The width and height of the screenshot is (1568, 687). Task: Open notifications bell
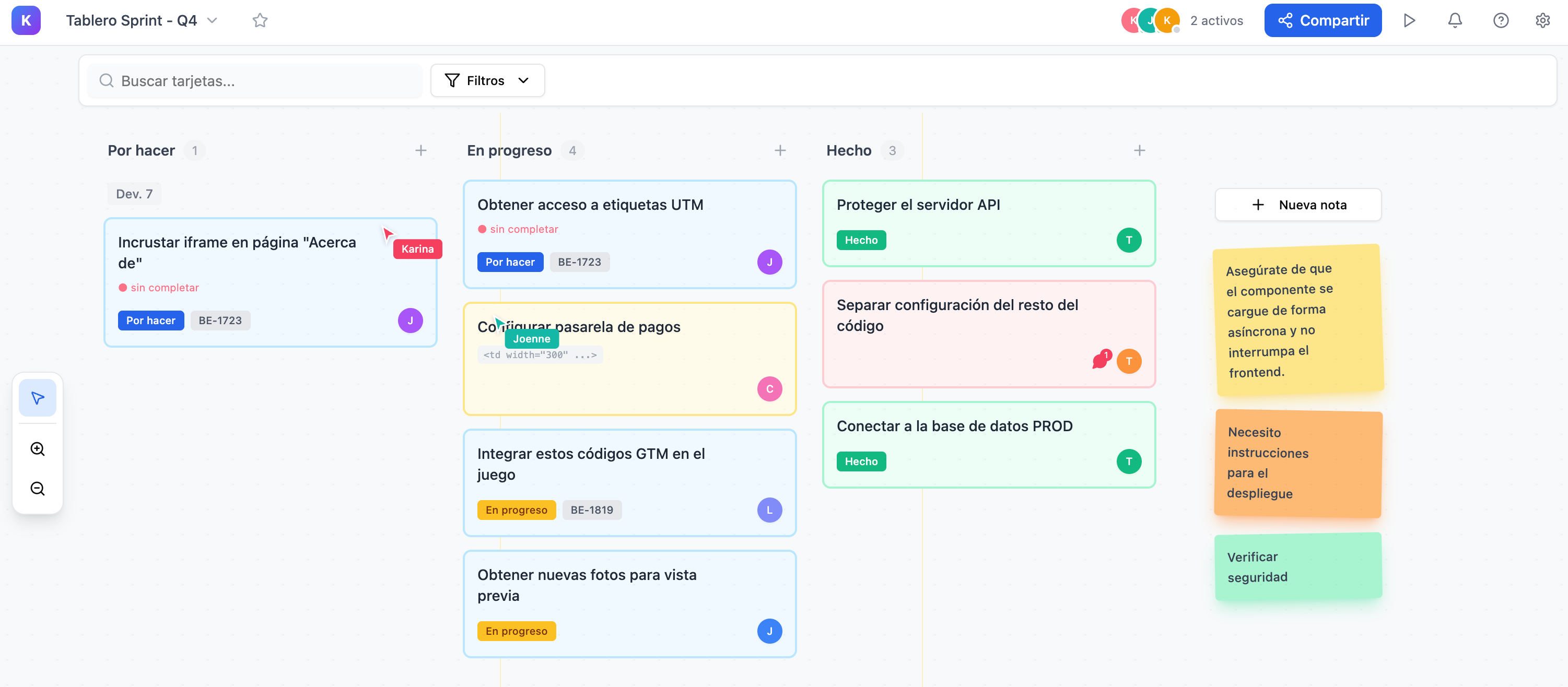[x=1455, y=21]
